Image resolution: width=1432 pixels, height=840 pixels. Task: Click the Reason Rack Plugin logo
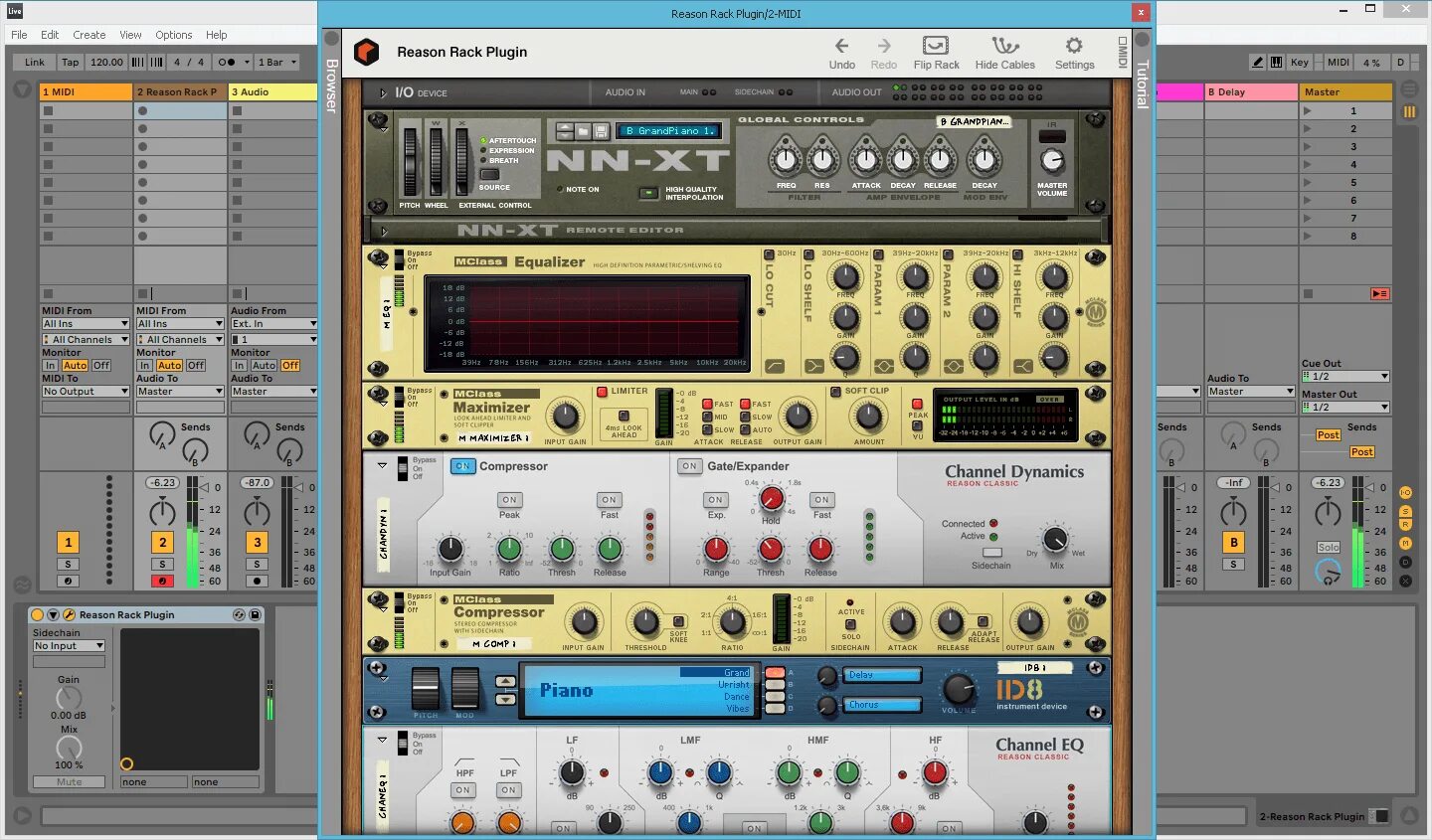point(367,52)
